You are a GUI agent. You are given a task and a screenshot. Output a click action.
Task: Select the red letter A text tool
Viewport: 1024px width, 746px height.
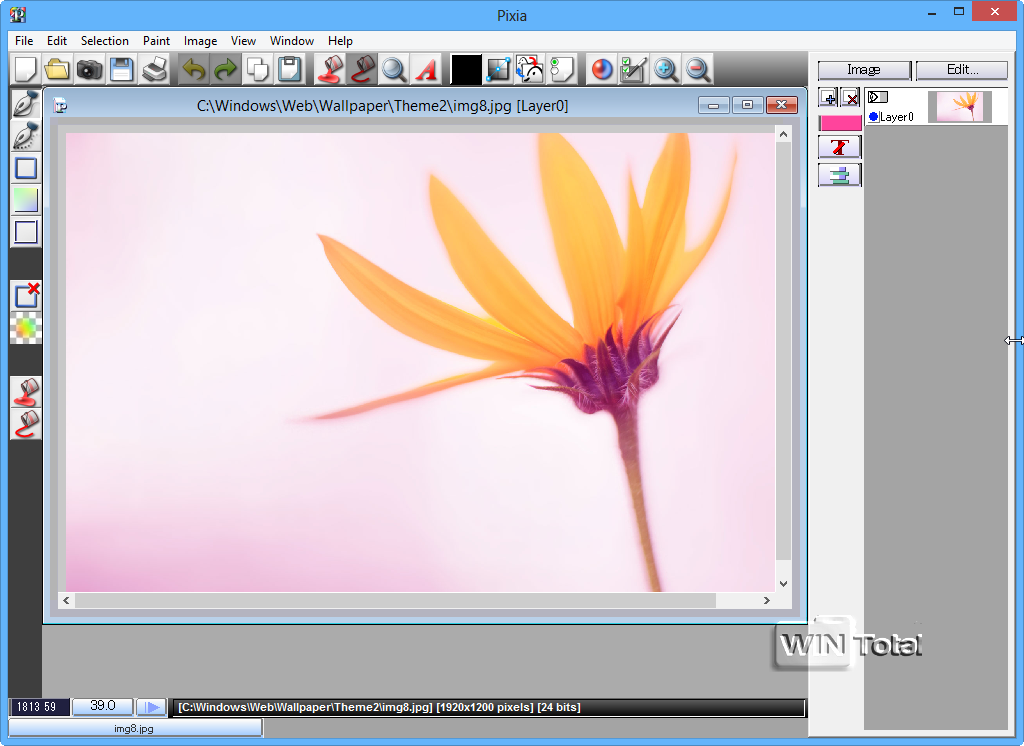coord(426,69)
